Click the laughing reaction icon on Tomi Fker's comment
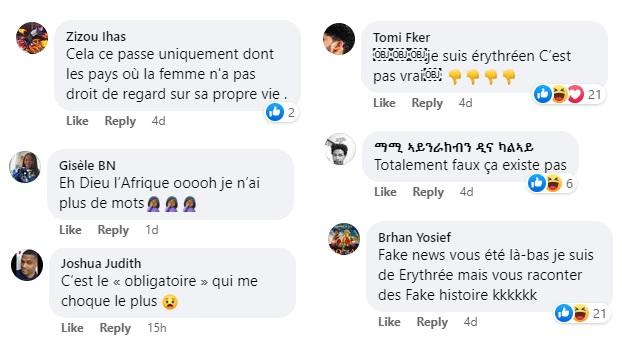The height and width of the screenshot is (363, 622). coord(560,94)
